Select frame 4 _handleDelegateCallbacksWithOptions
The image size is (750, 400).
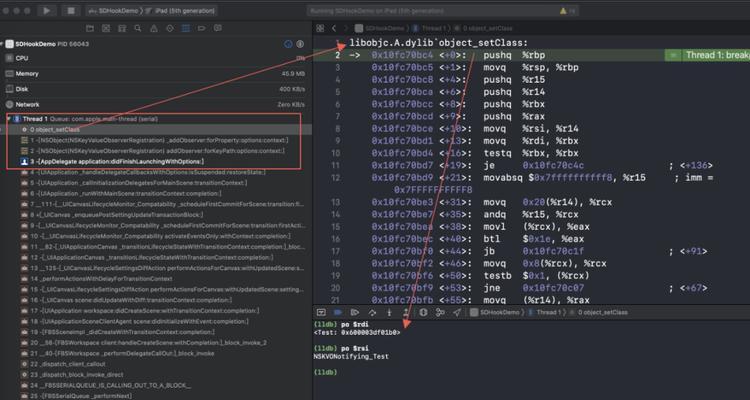tap(156, 172)
